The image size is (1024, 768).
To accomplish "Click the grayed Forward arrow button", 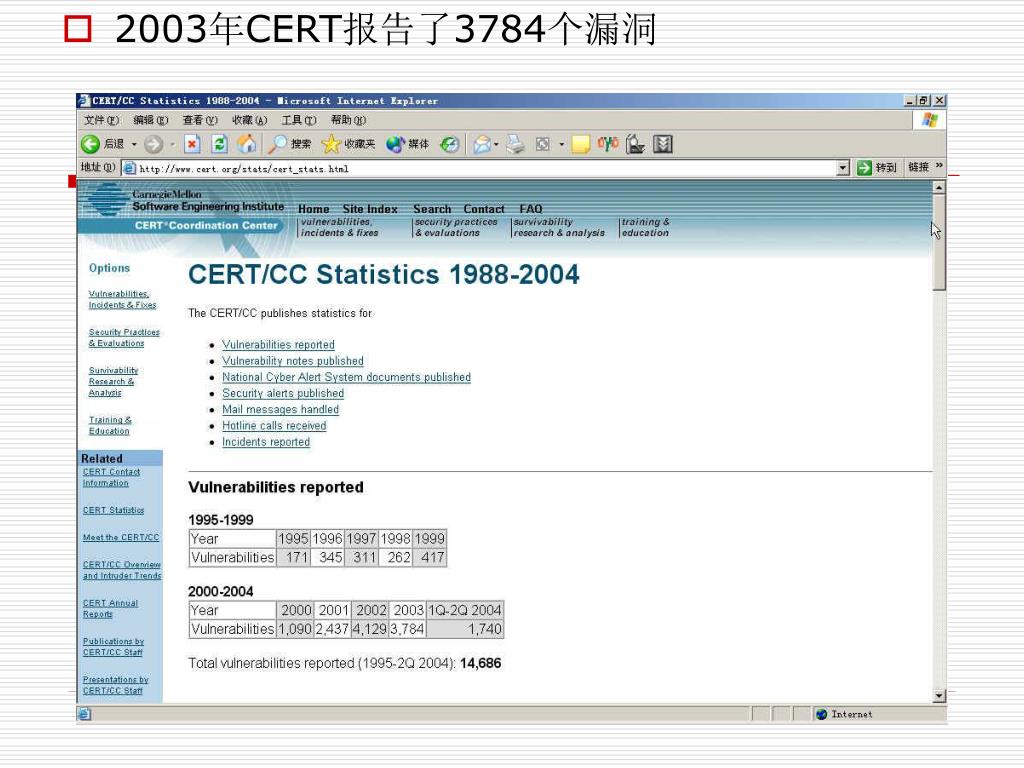I will (153, 144).
